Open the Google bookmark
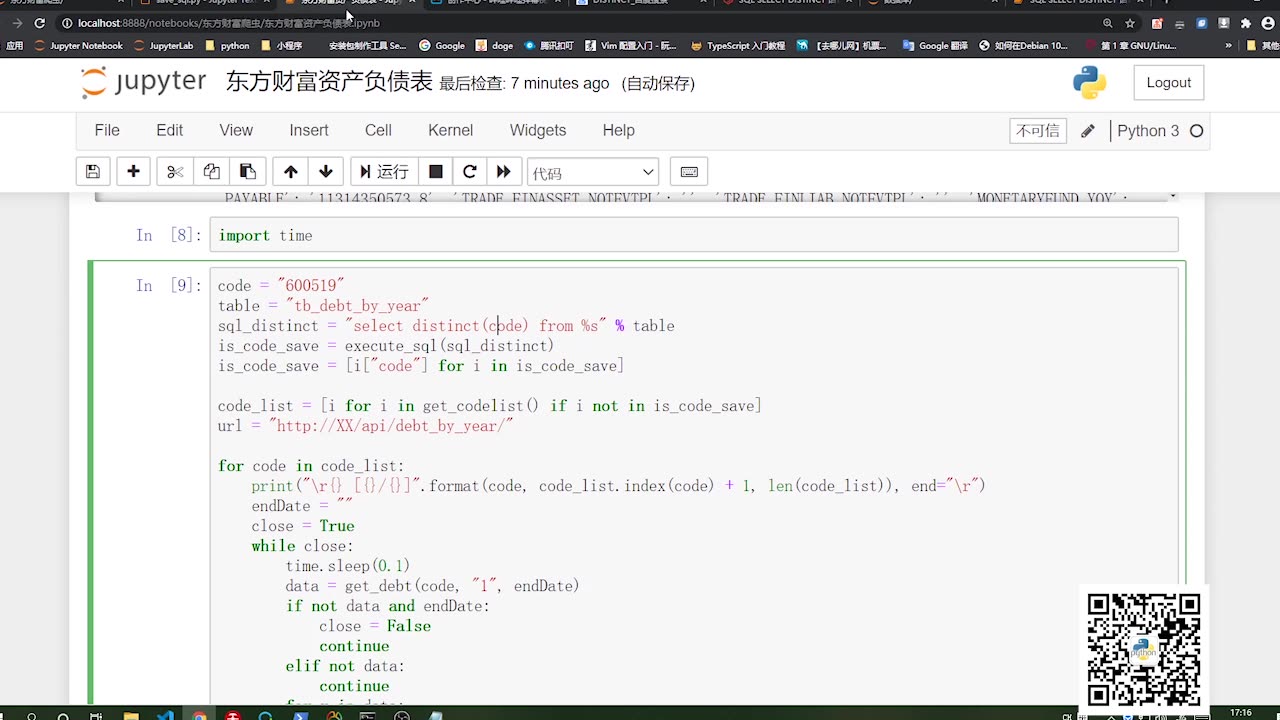Screen dimensions: 1280x720 (x=442, y=46)
